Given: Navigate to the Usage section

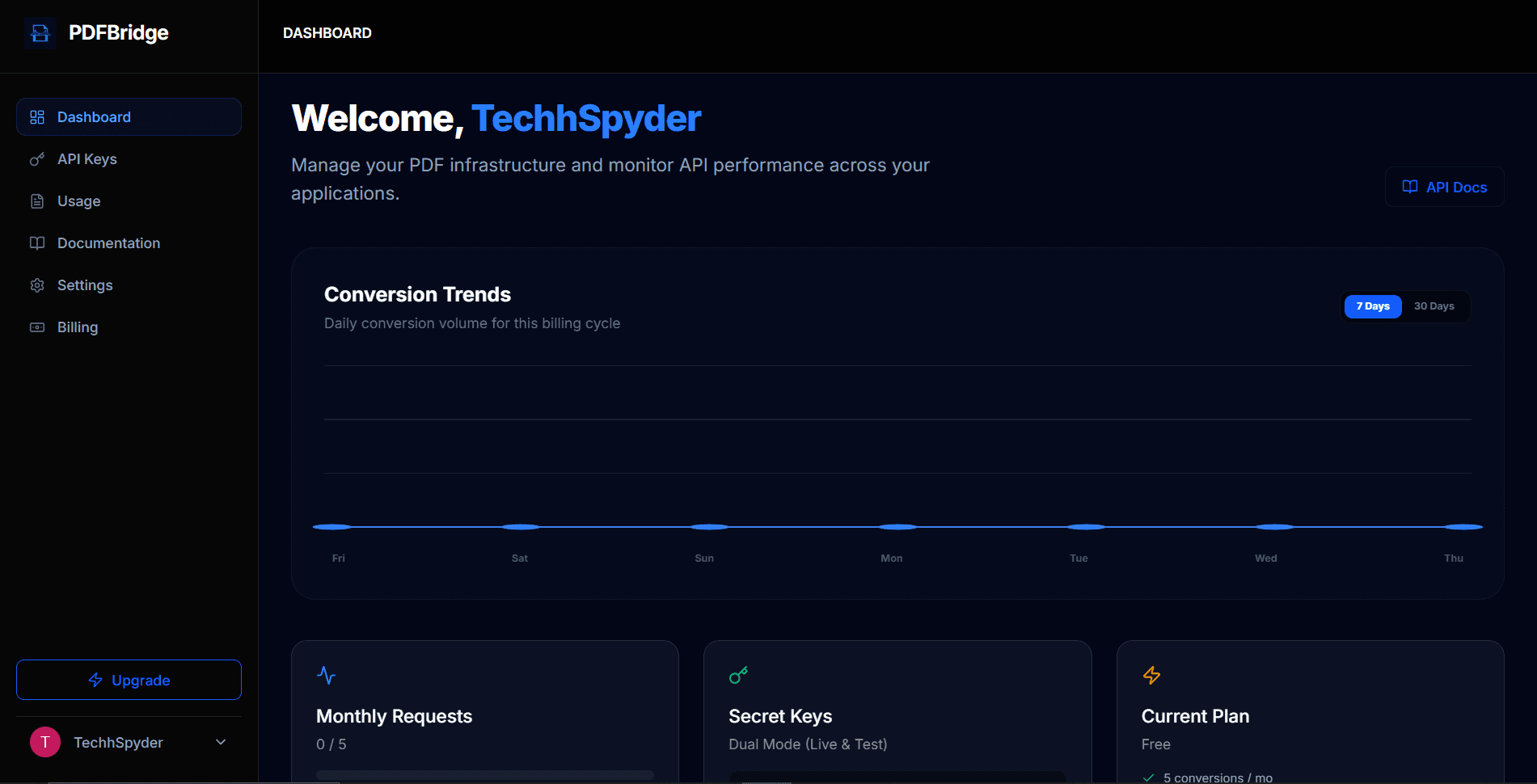Looking at the screenshot, I should (x=78, y=200).
